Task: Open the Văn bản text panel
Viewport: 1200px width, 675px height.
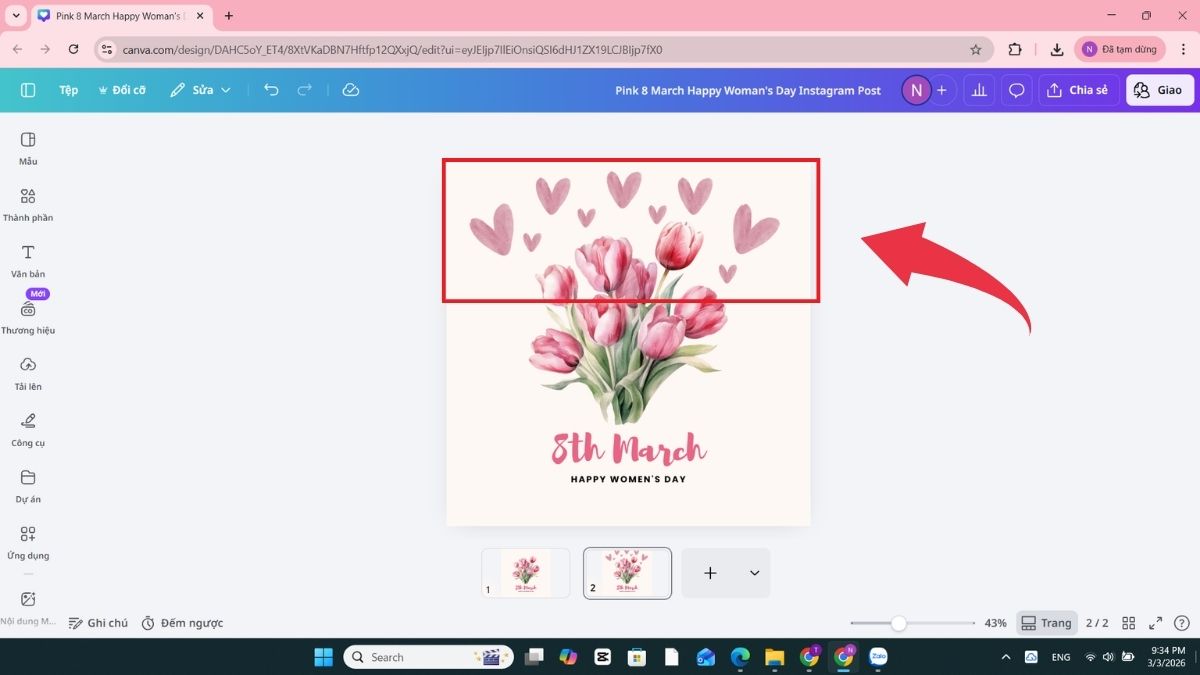Action: (28, 260)
